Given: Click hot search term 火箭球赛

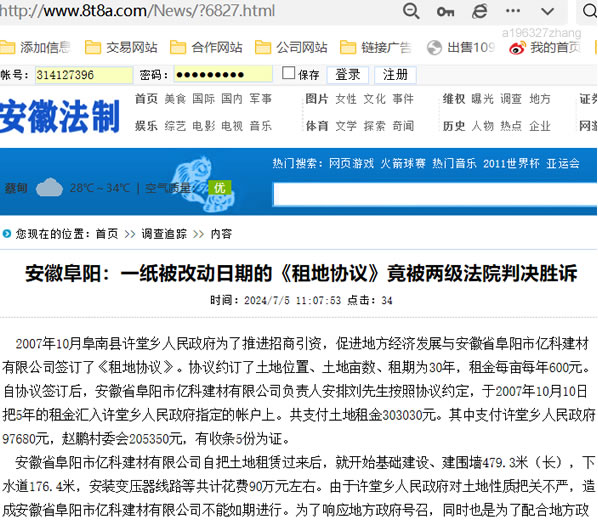Looking at the screenshot, I should 403,163.
